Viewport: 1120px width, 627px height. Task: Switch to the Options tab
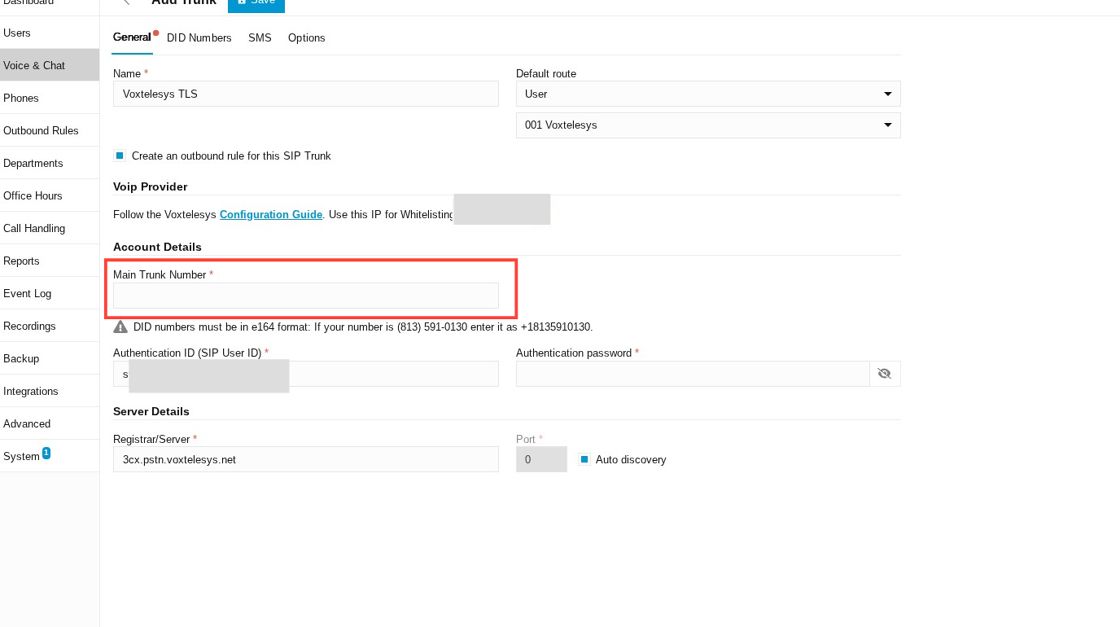point(306,38)
